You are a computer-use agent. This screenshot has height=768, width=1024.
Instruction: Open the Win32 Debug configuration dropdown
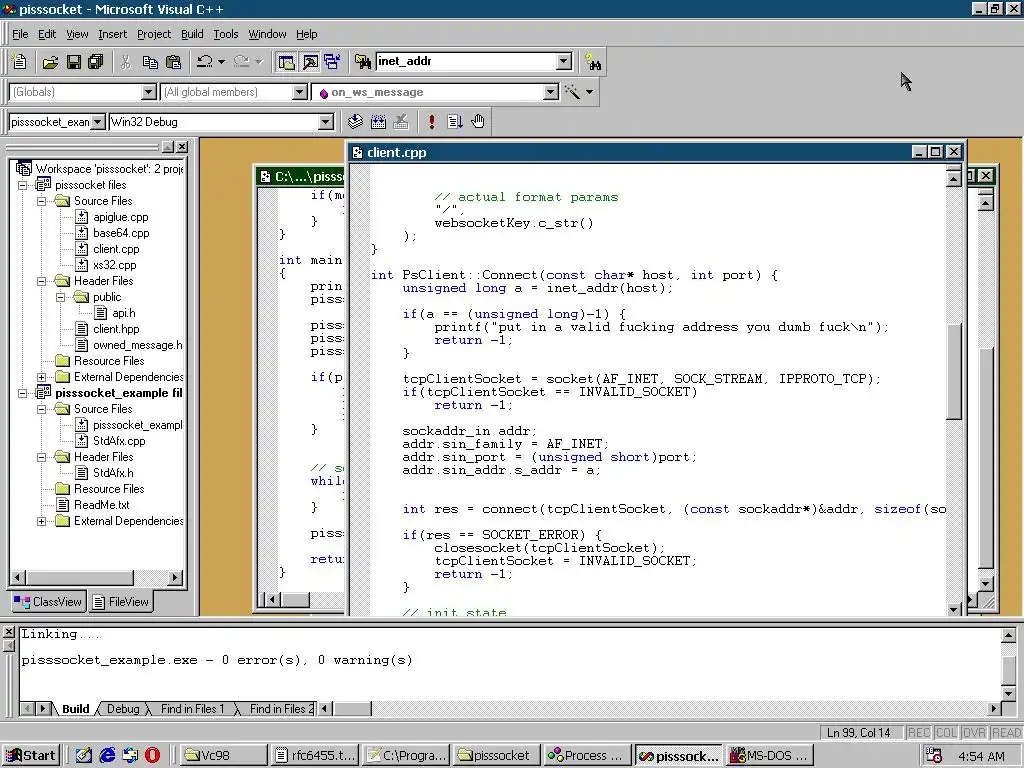tap(325, 122)
